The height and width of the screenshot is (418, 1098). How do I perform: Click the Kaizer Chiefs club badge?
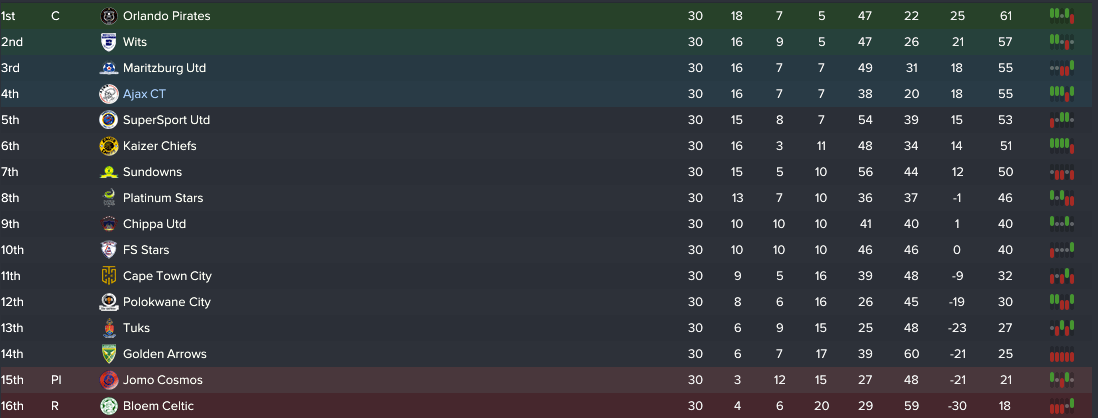pos(109,146)
